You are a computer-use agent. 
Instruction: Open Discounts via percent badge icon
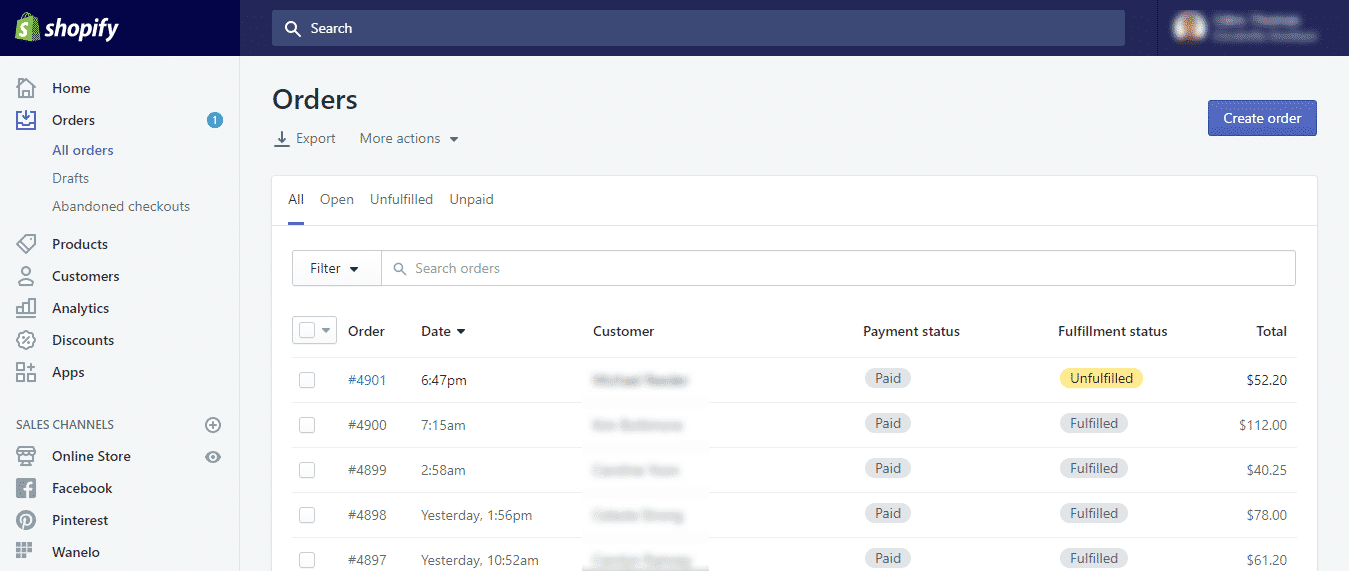(x=26, y=340)
